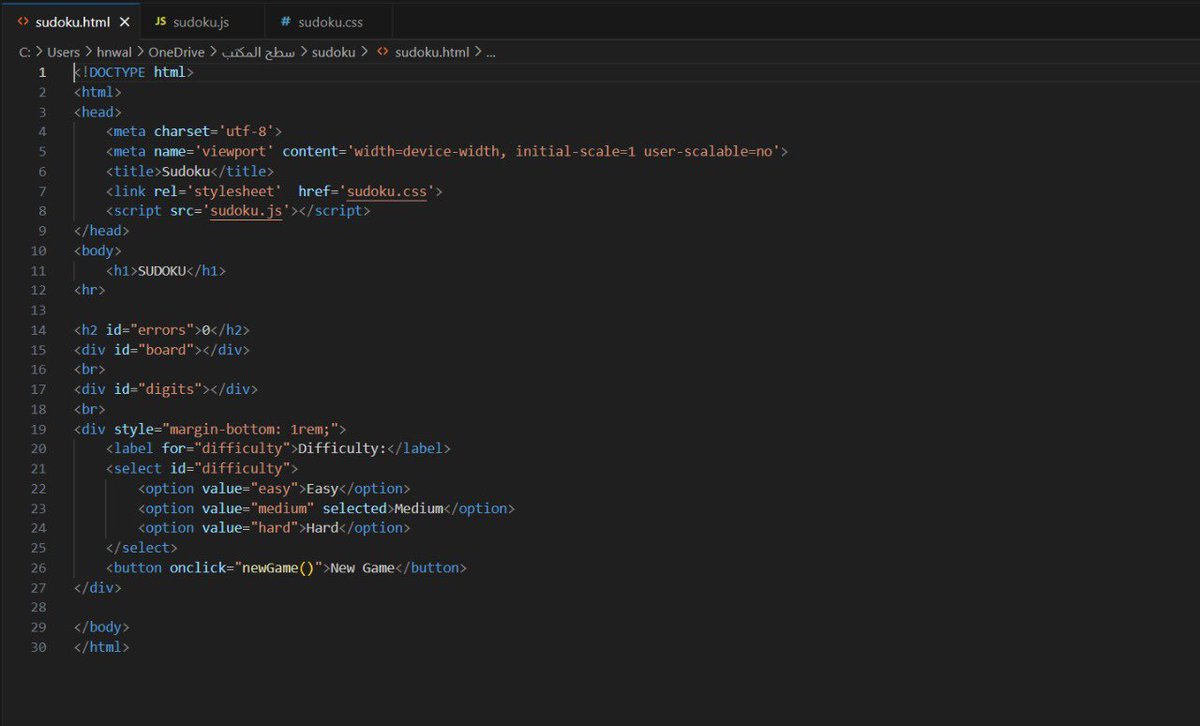Click line number 10 in the gutter
Screen dimensions: 1200x726
pos(39,250)
